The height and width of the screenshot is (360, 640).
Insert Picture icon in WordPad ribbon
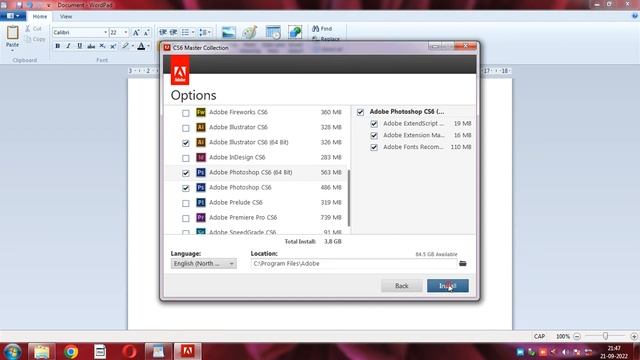pyautogui.click(x=229, y=32)
